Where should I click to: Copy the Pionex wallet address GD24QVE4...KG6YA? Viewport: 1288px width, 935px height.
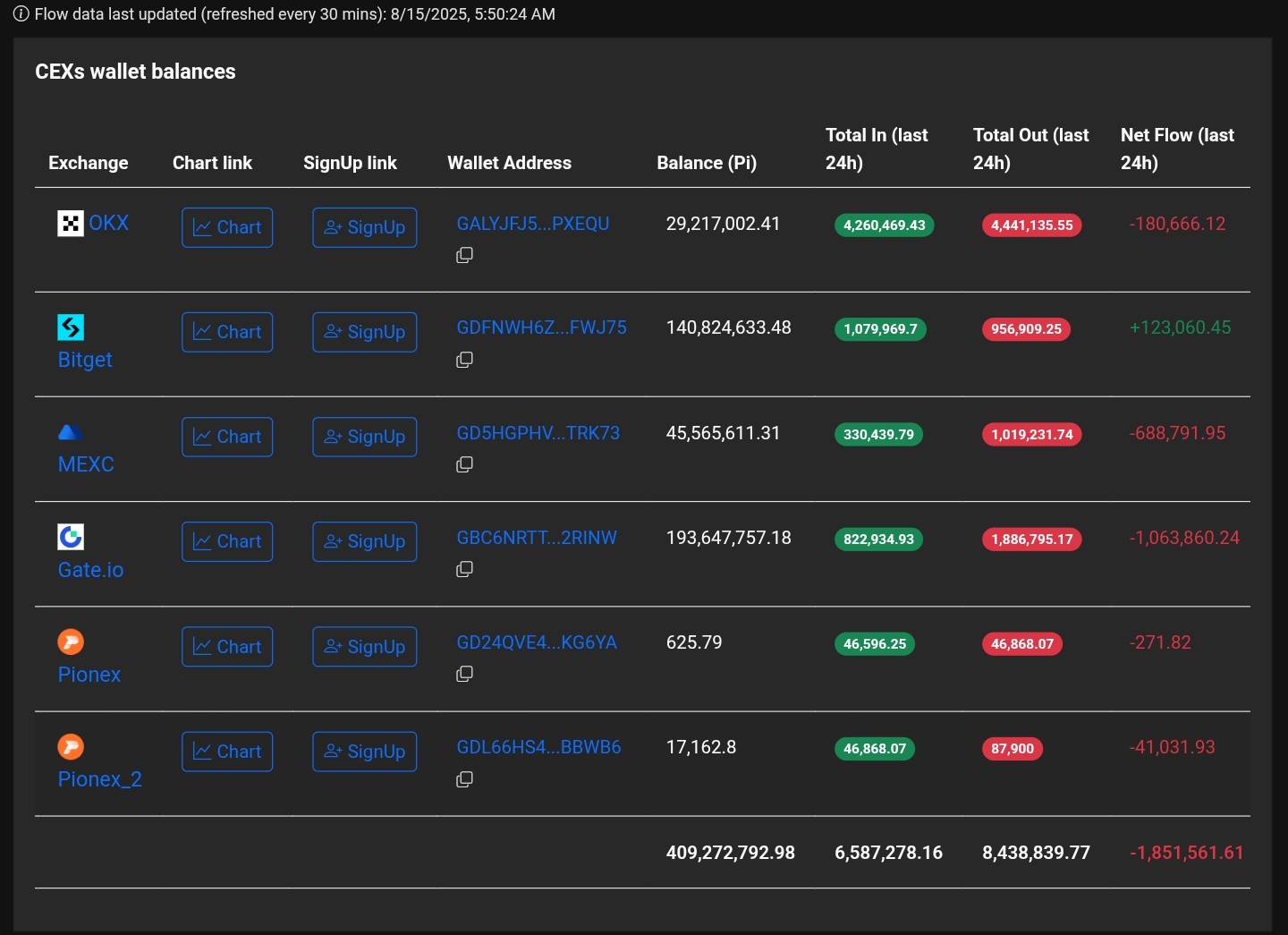[464, 674]
